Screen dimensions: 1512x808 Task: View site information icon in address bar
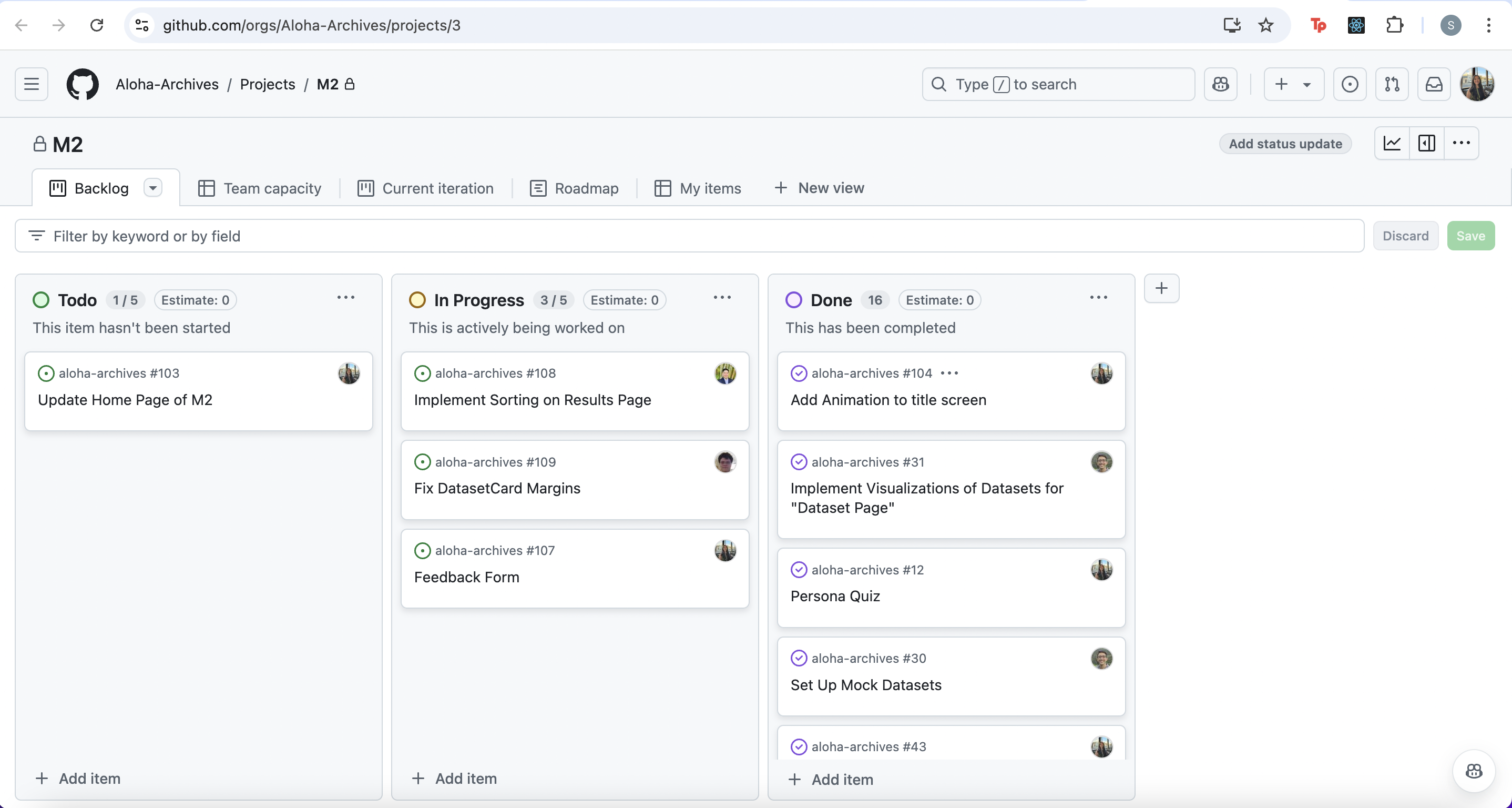142,25
